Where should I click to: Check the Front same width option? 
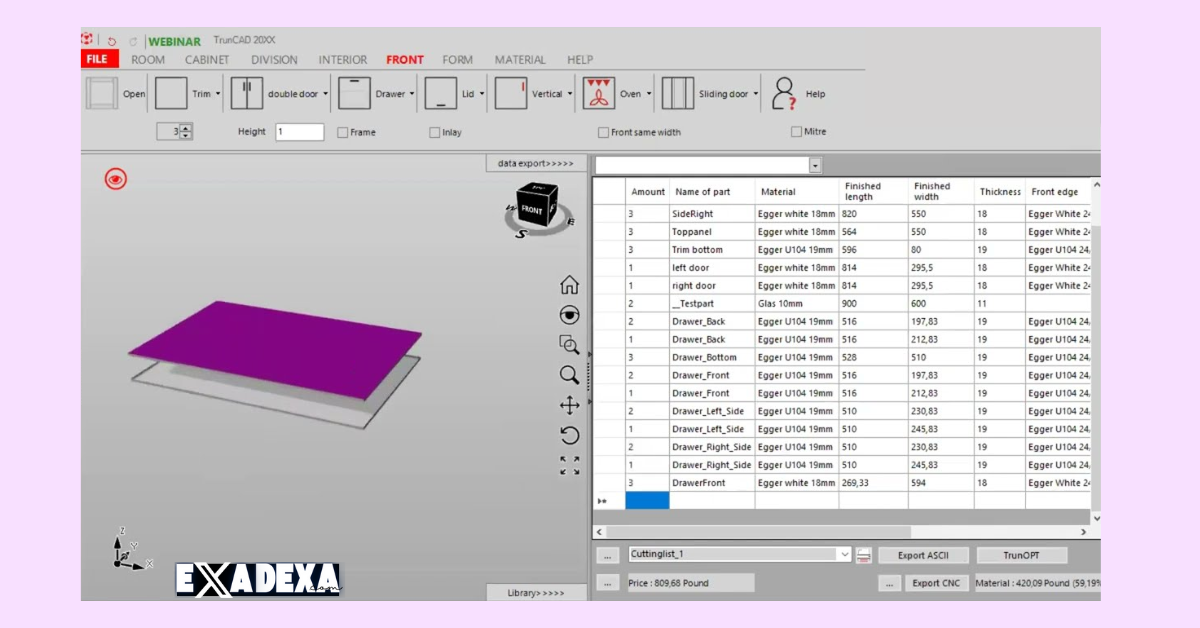click(604, 131)
